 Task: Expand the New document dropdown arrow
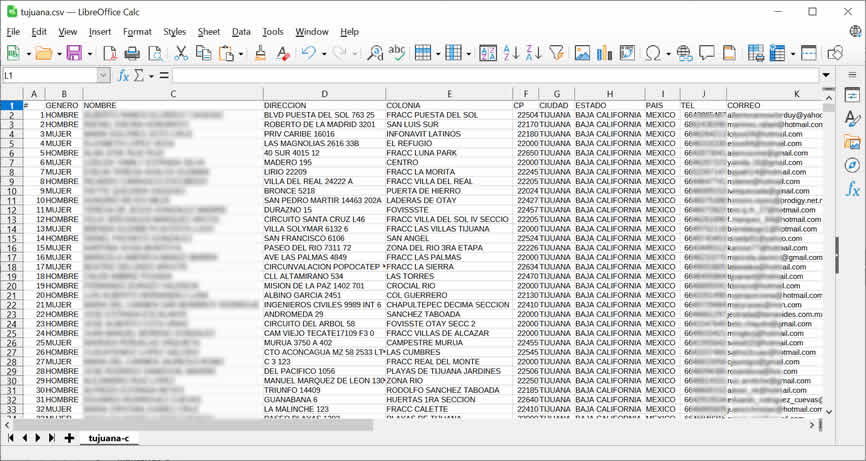click(28, 54)
